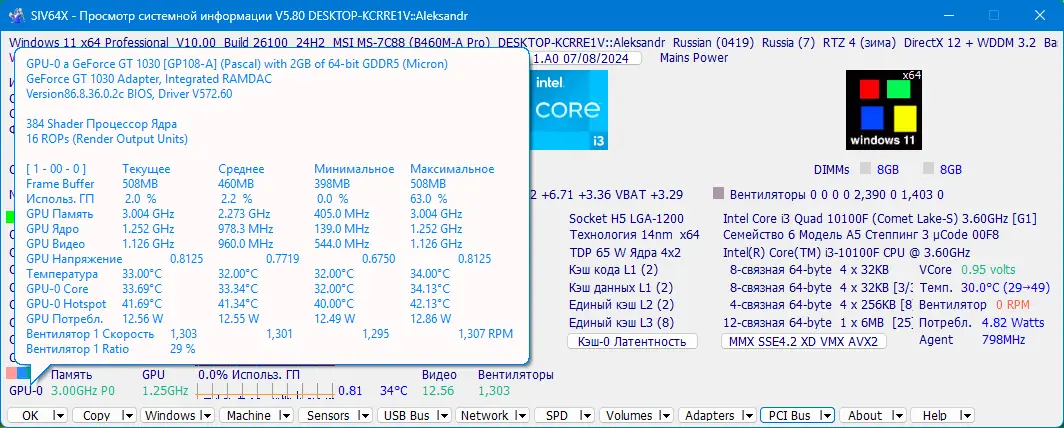The height and width of the screenshot is (428, 1064).
Task: Click the Вентилятор 1 Ratio 29 % line
Action: pyautogui.click(x=111, y=349)
